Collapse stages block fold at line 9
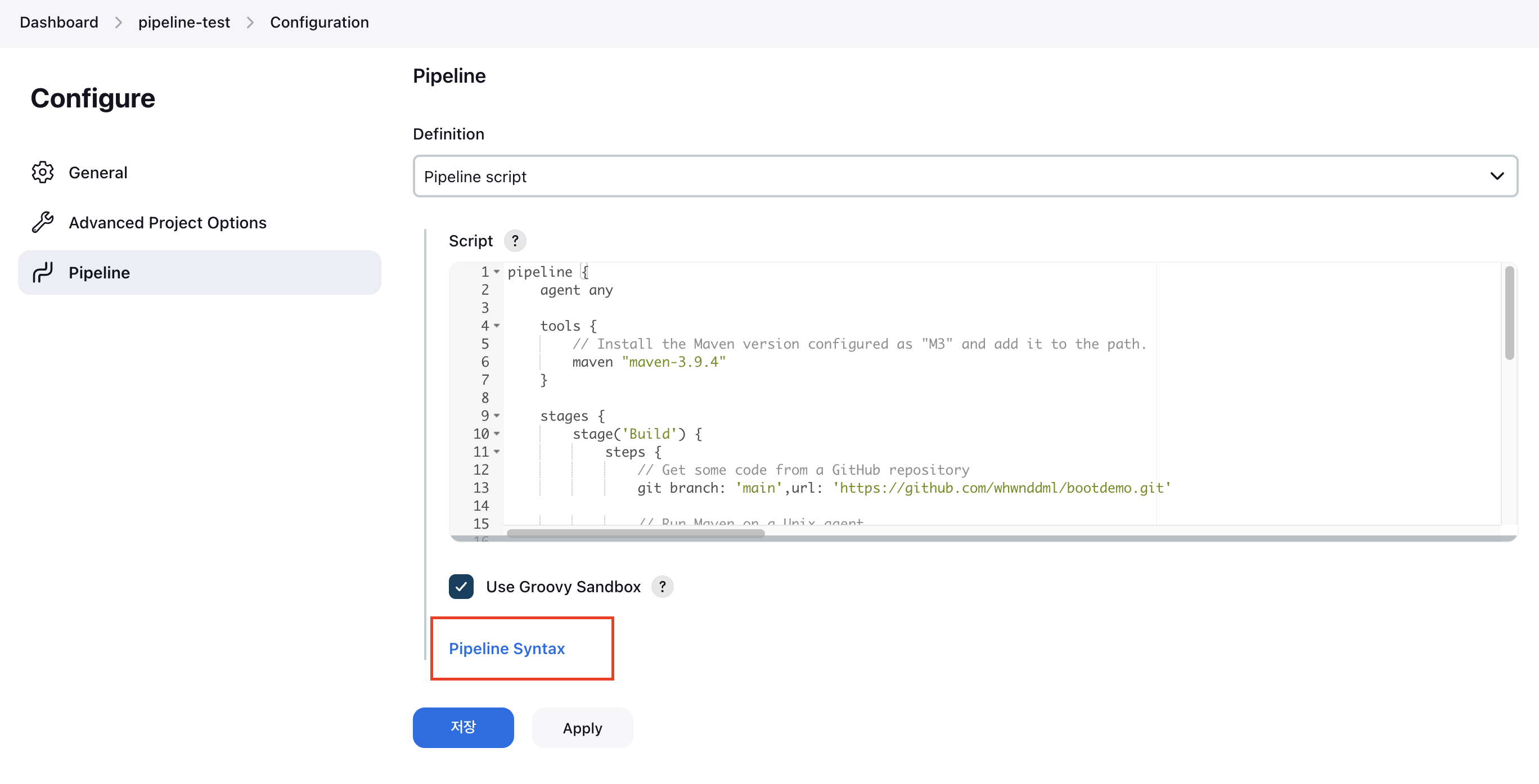Viewport: 1539px width, 784px height. click(x=497, y=415)
